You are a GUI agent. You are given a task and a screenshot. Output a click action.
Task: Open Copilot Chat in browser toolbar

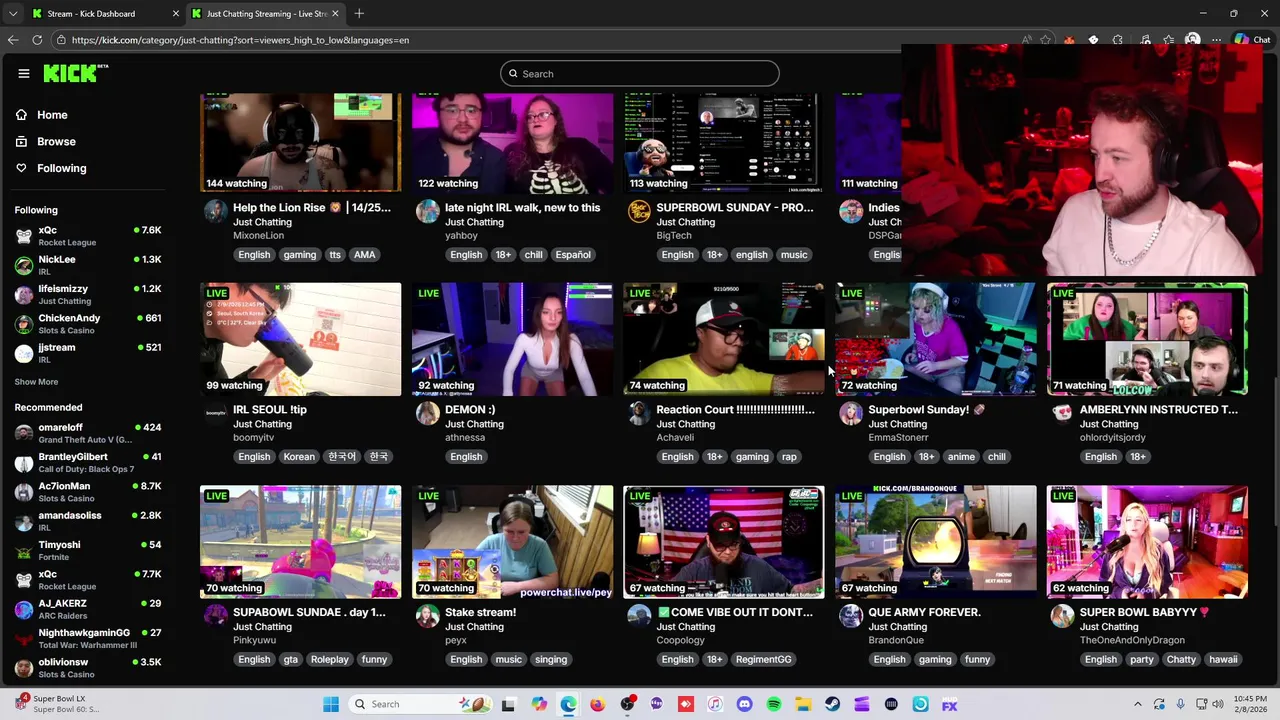click(1252, 40)
